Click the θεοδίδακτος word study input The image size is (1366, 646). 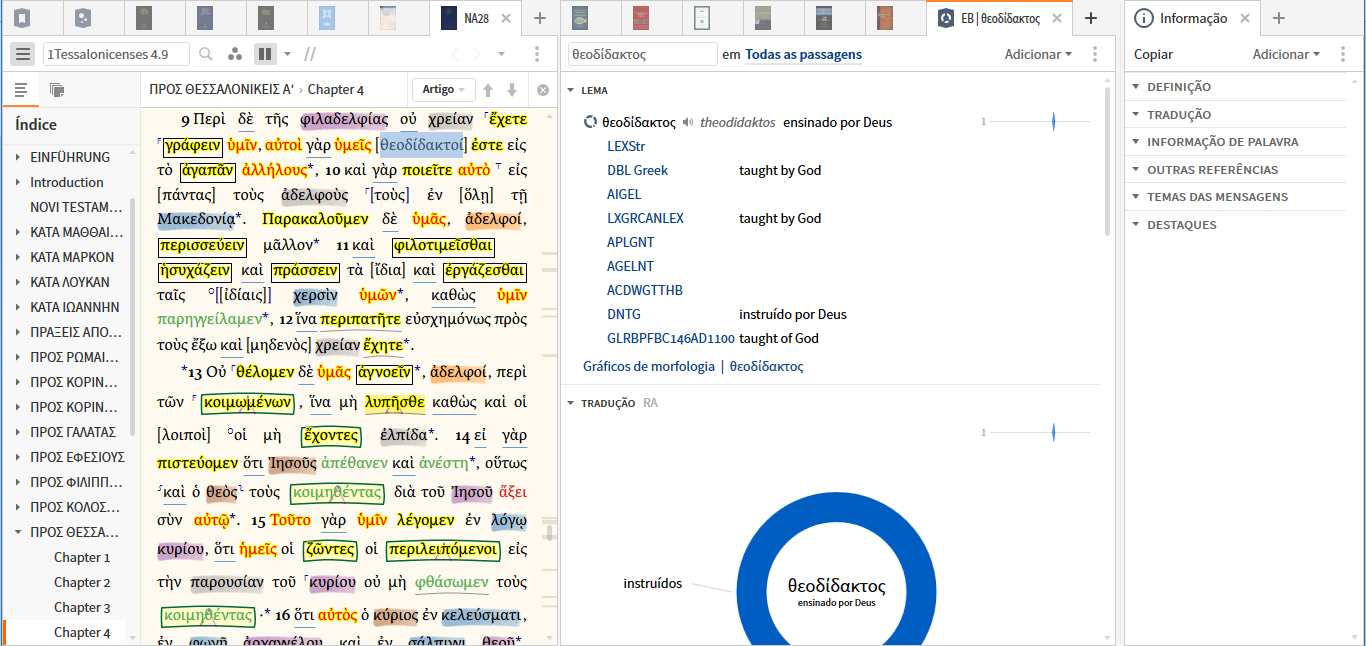642,54
